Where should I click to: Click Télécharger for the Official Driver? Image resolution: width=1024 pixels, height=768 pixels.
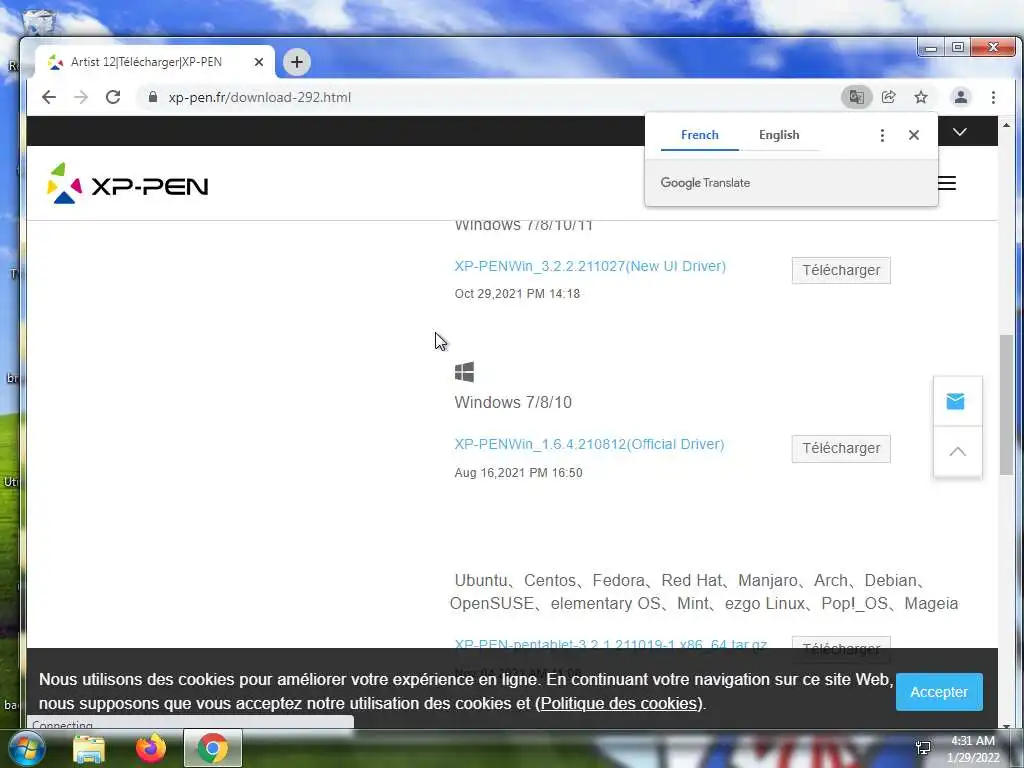[x=841, y=449]
